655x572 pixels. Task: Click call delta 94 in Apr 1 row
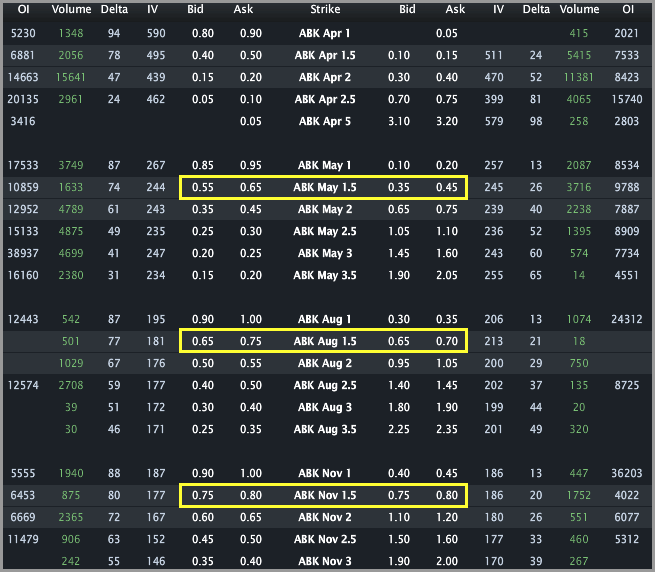pos(114,33)
